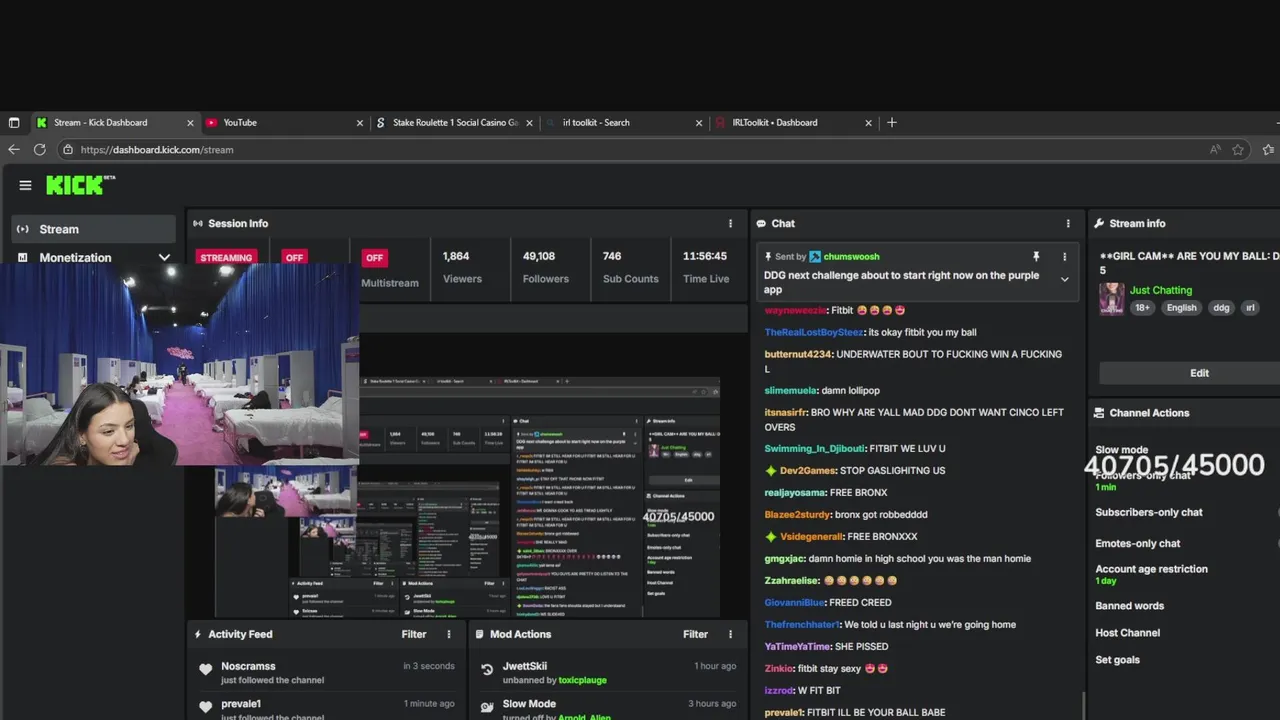The width and height of the screenshot is (1280, 720).
Task: Open Host Channel action
Action: [x=1127, y=633]
